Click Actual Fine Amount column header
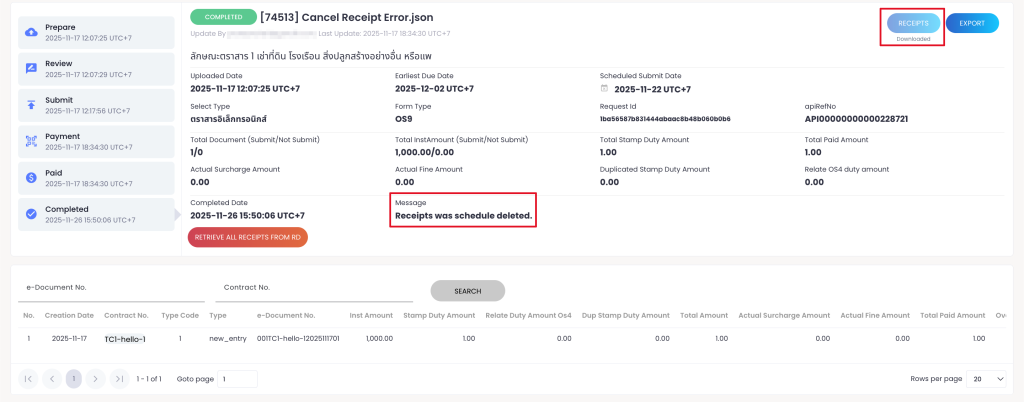This screenshot has width=1024, height=402. (875, 315)
